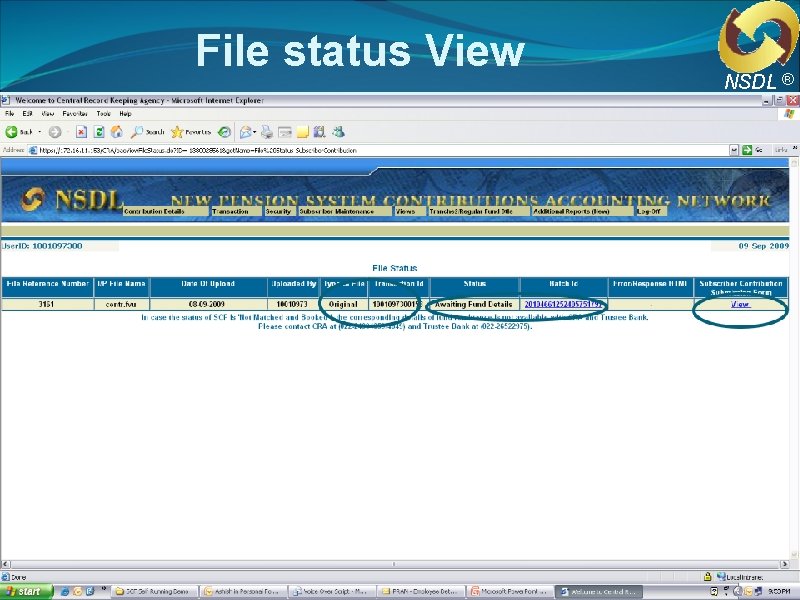The image size is (800, 600).
Task: Expand the Mail button dropdown arrow
Action: 255,132
